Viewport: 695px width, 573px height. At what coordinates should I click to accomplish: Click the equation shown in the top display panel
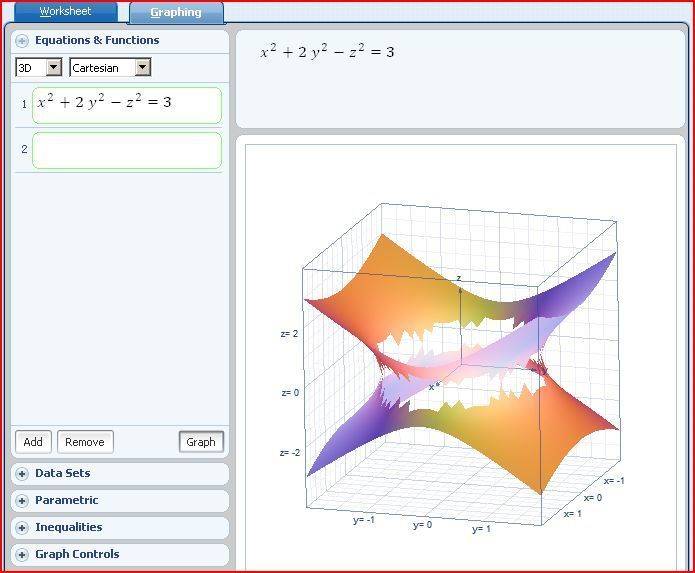[327, 51]
